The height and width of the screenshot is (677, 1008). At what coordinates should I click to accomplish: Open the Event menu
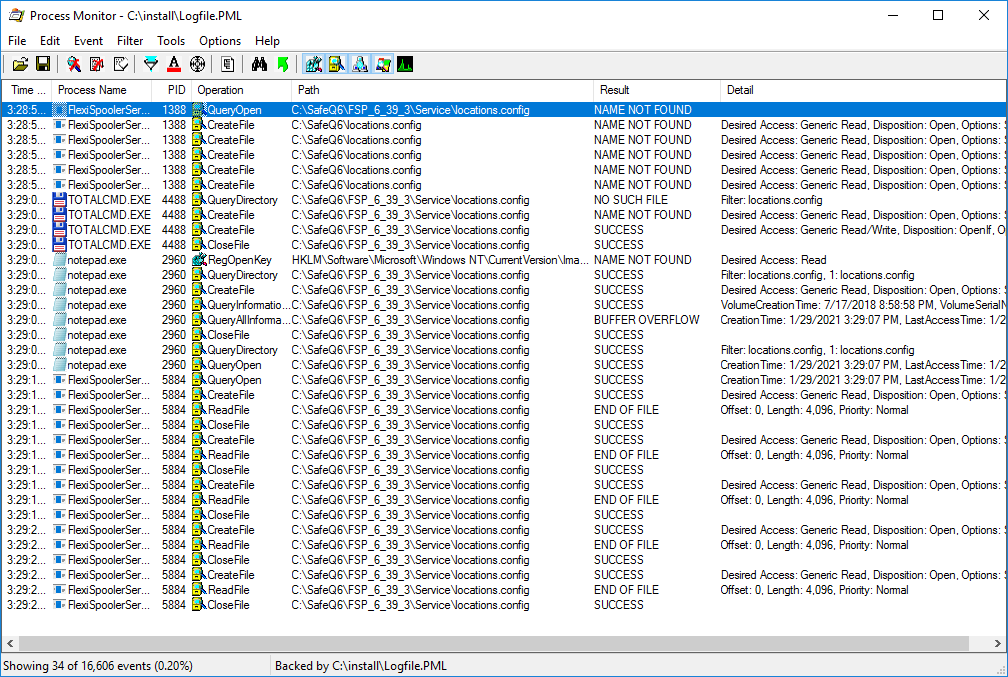(x=88, y=41)
